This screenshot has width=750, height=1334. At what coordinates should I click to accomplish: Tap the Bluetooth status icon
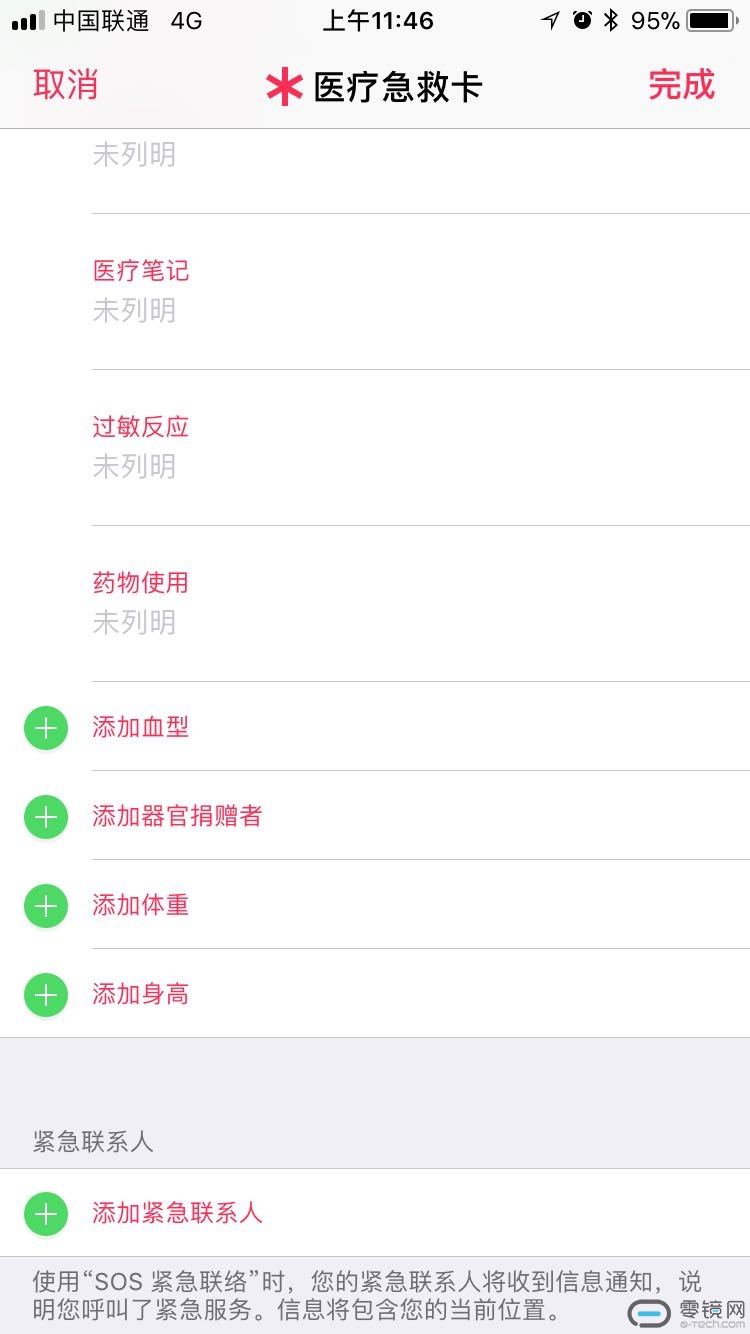pos(611,20)
